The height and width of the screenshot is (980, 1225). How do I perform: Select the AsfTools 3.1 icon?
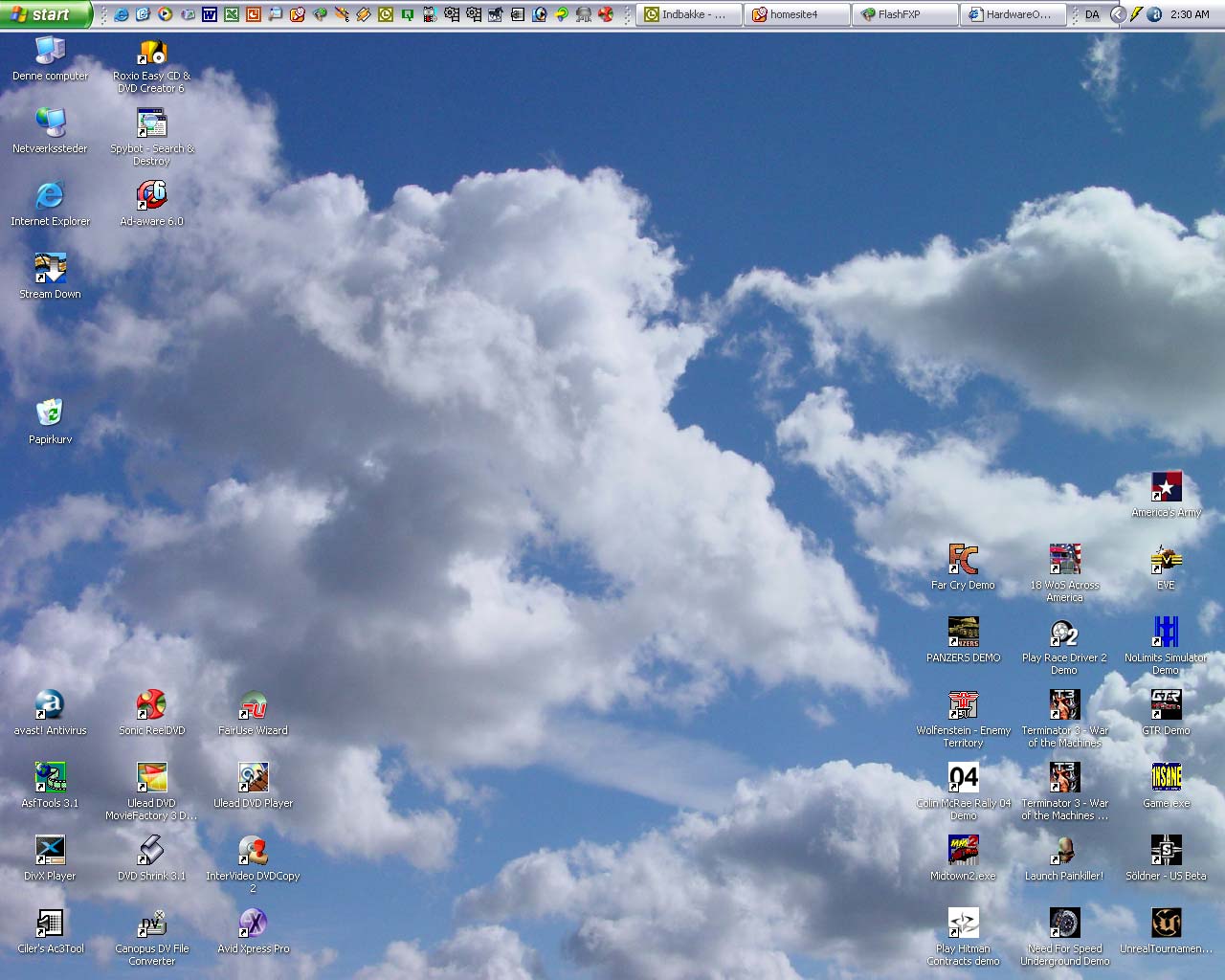coord(50,787)
